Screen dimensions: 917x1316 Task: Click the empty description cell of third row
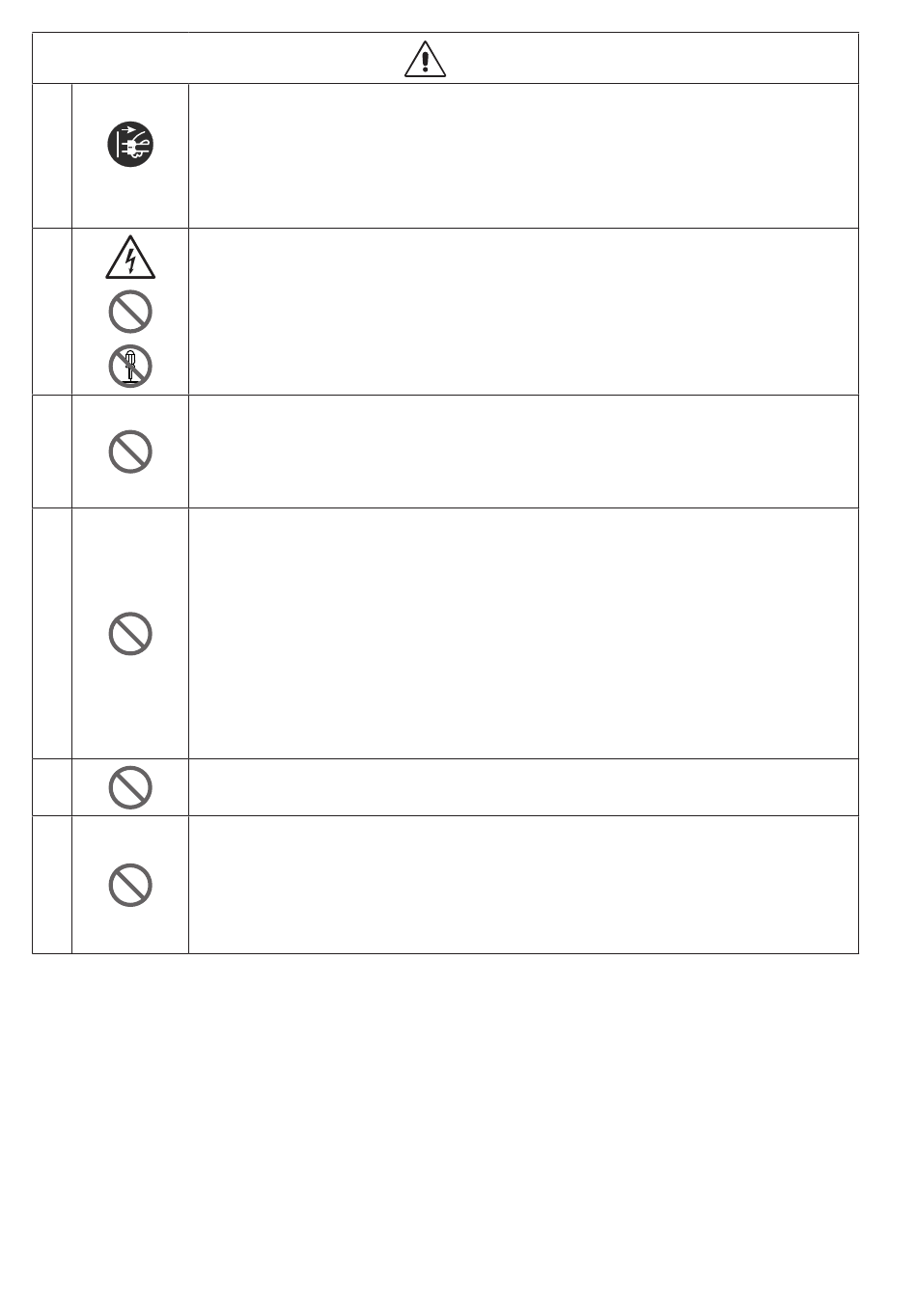[x=523, y=452]
